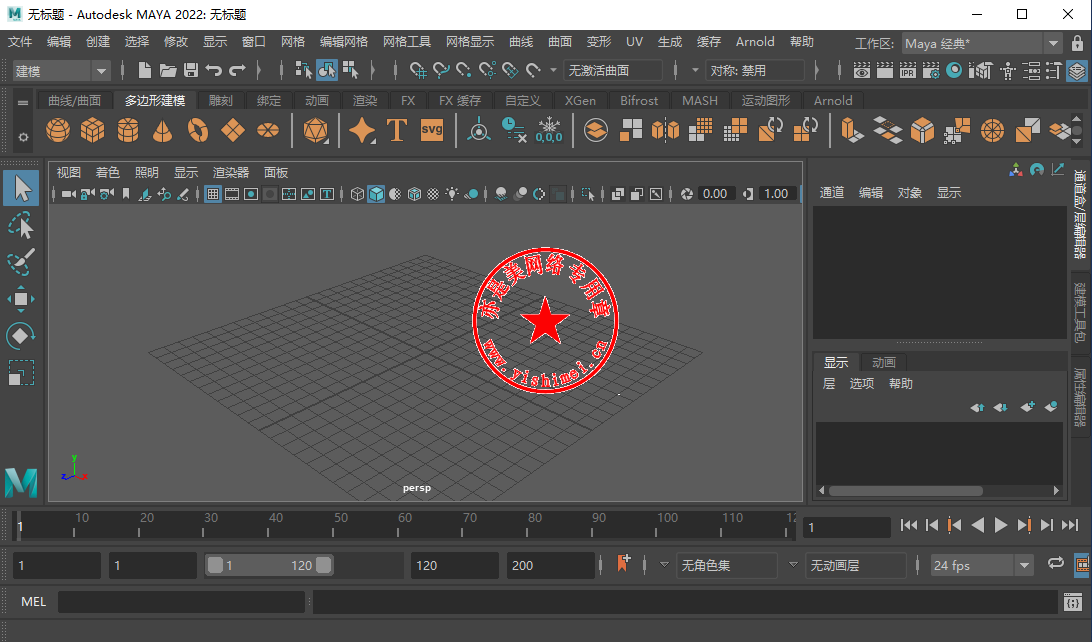
Task: Click the MEL command language label
Action: pyautogui.click(x=33, y=602)
